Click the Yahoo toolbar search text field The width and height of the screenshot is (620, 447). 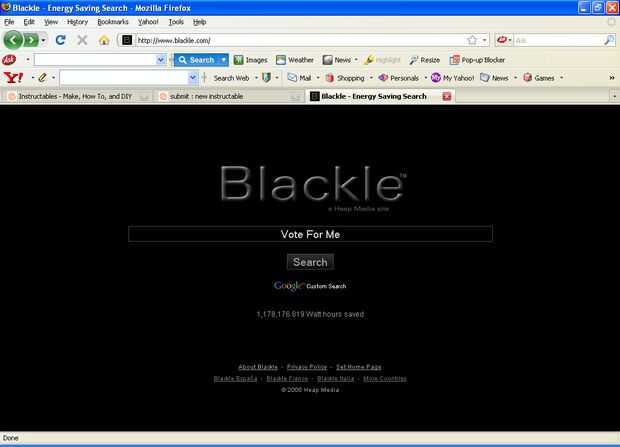coord(124,78)
